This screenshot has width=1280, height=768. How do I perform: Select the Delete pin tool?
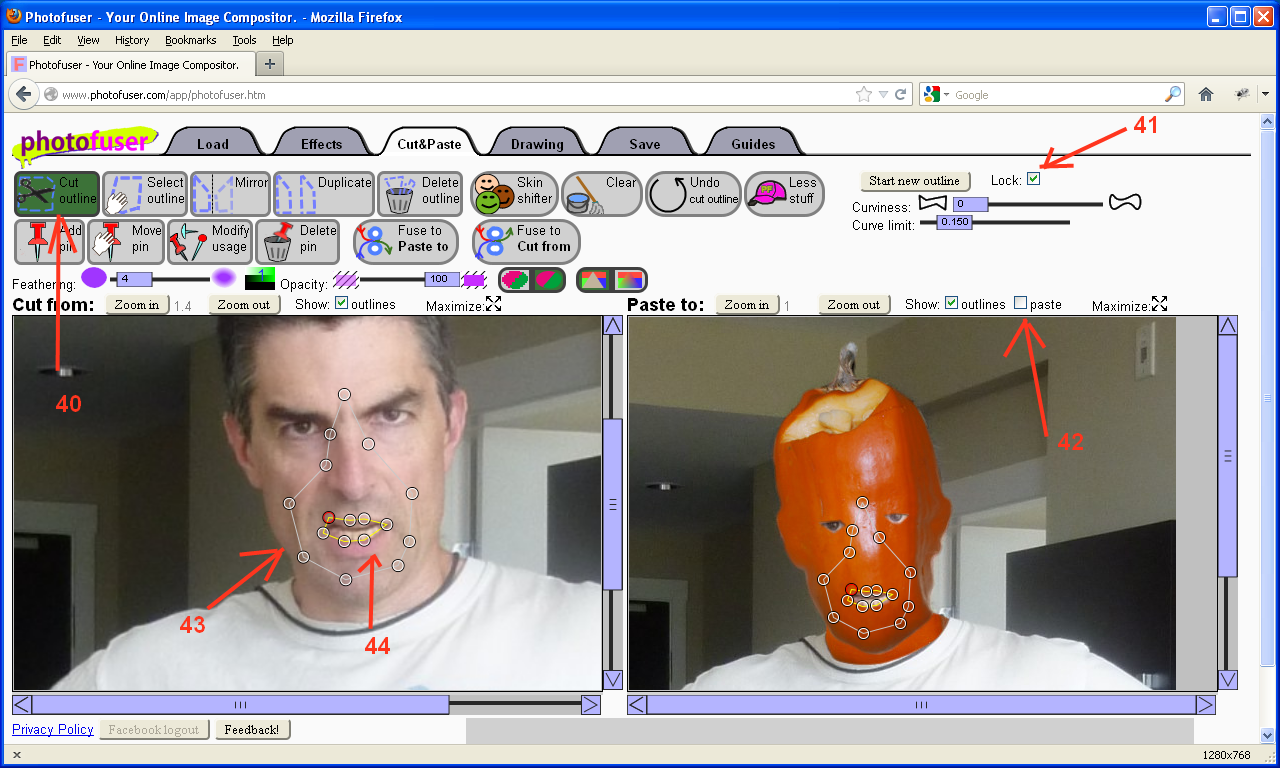299,242
